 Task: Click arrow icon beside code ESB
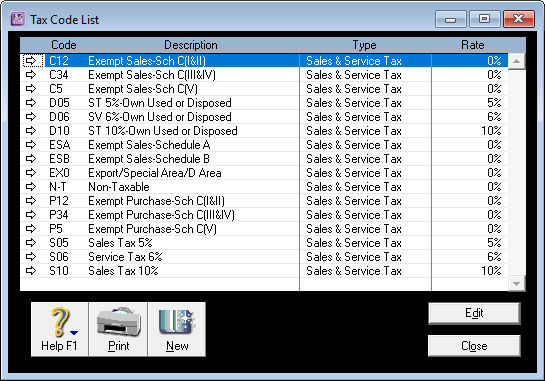click(x=31, y=159)
